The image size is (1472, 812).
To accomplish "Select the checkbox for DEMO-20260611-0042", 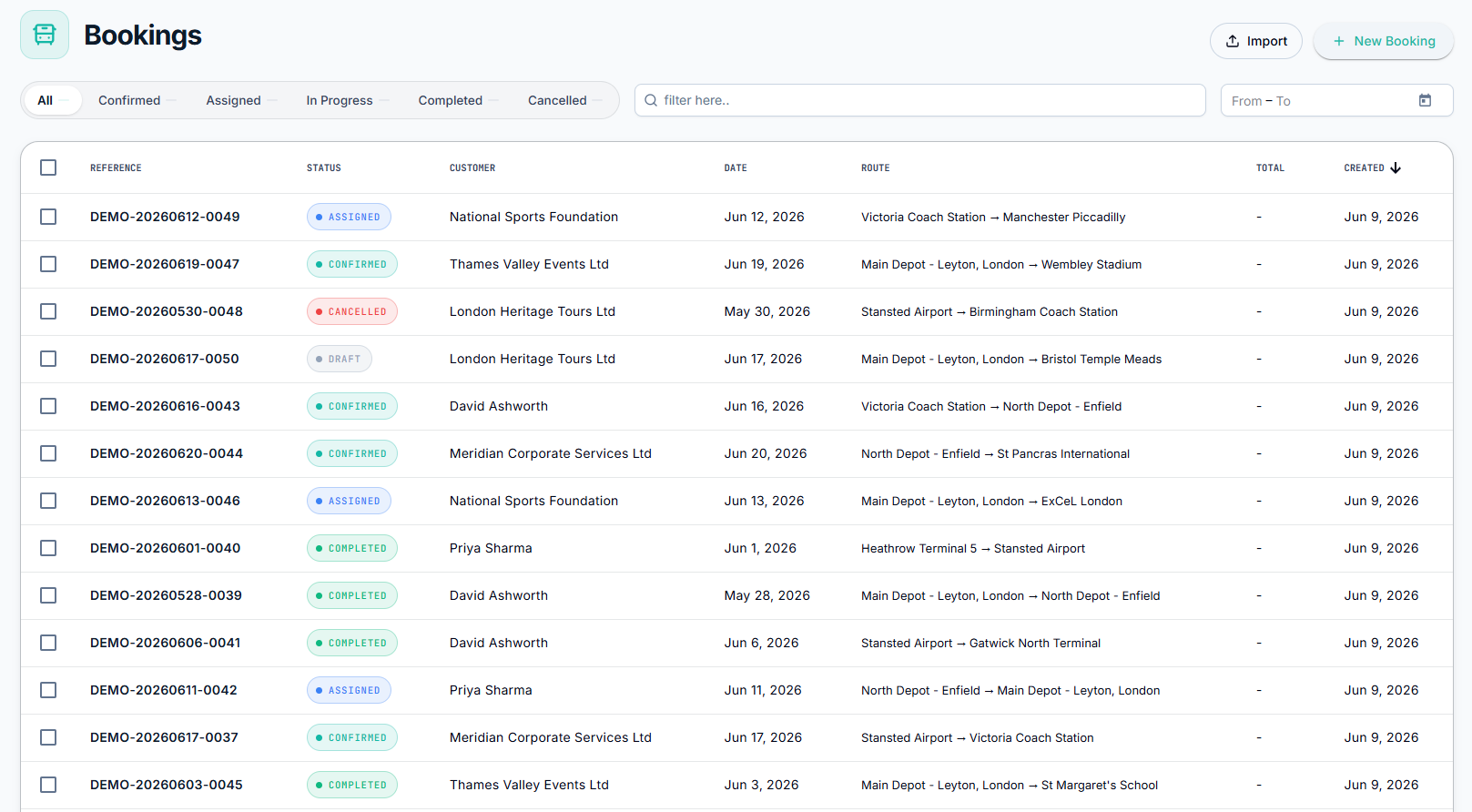I will [48, 690].
